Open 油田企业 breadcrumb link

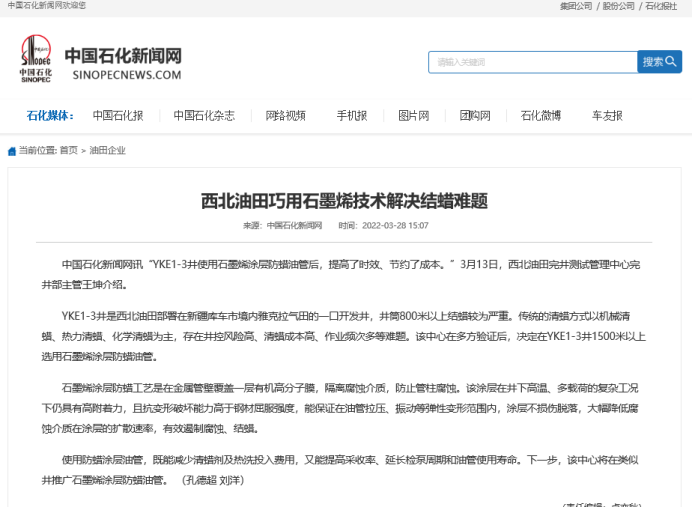coord(107,150)
